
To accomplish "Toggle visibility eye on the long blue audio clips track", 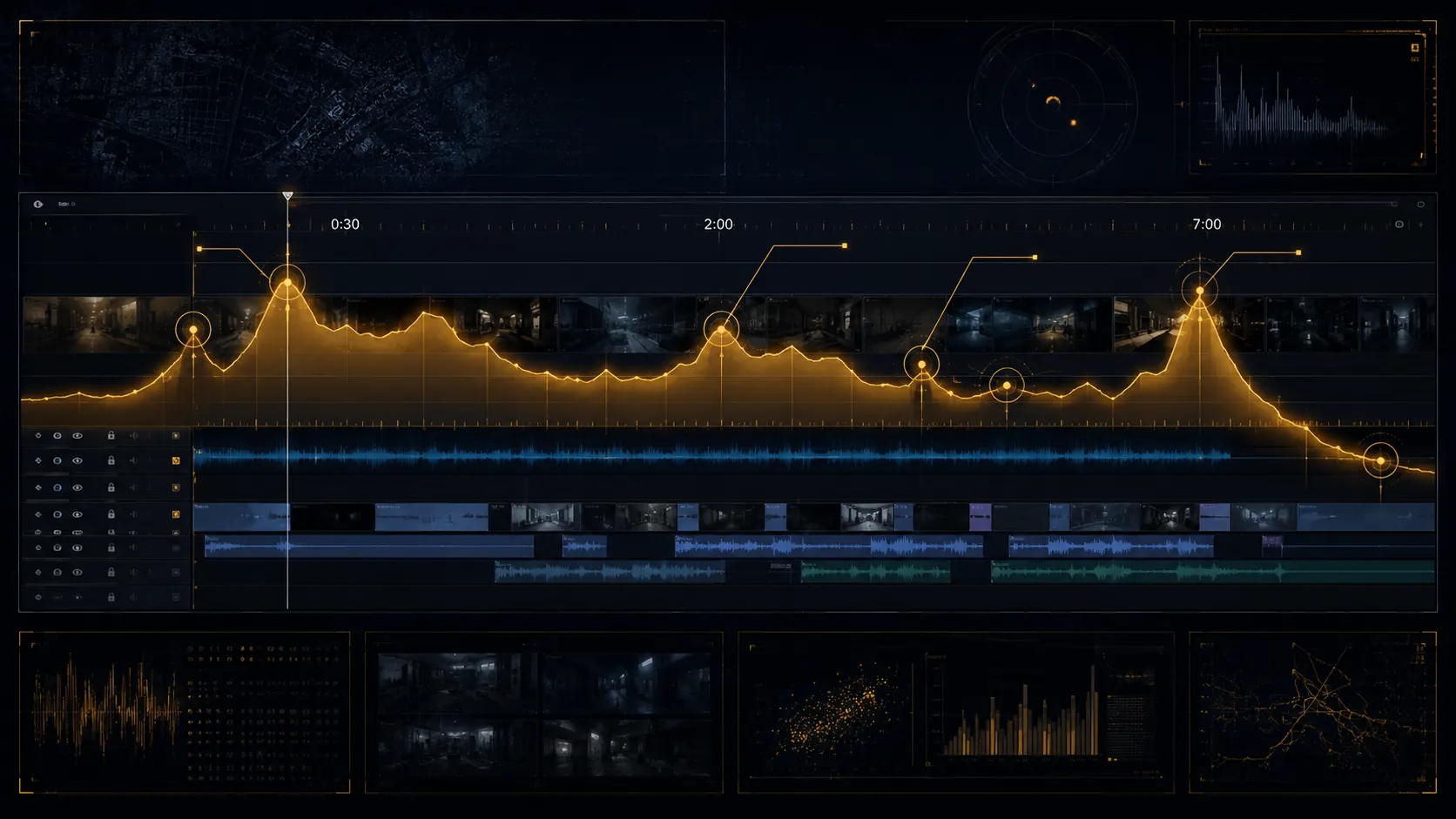I will [78, 547].
